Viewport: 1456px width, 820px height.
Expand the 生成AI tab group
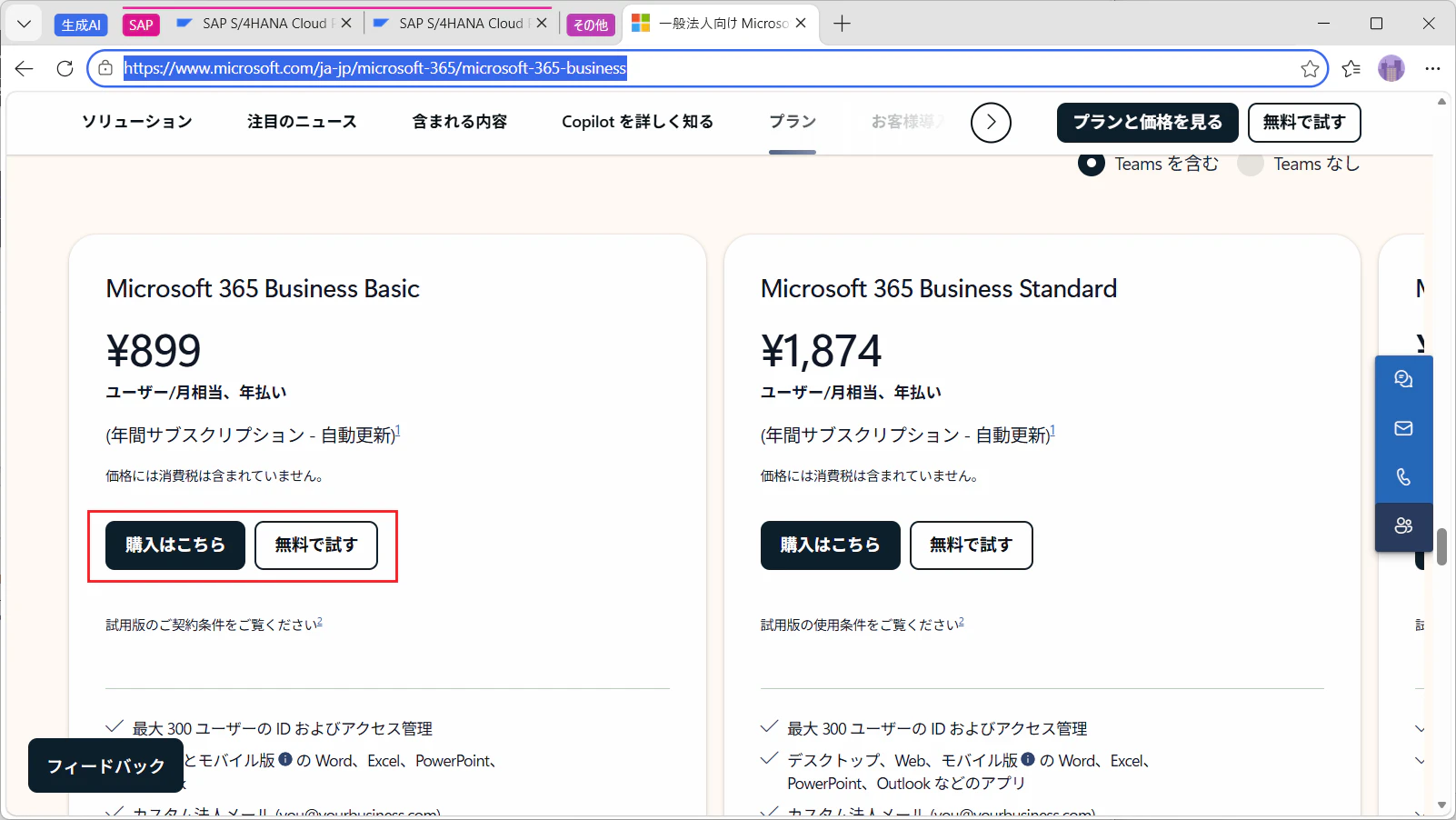click(81, 25)
